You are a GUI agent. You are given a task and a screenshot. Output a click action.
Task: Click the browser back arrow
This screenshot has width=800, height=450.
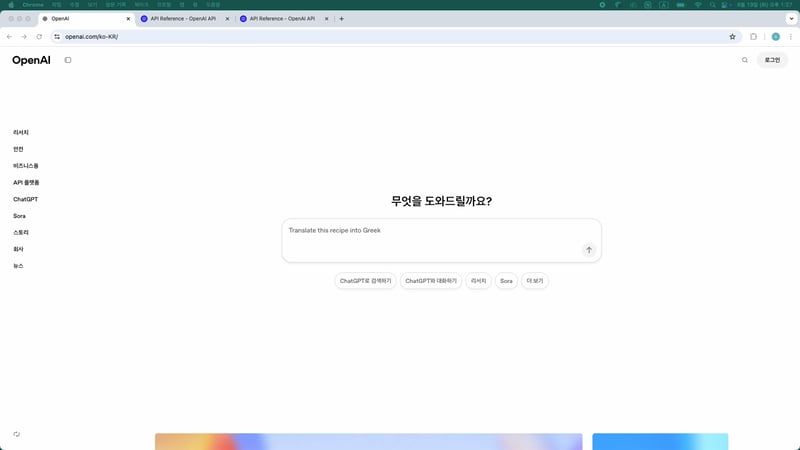(9, 36)
